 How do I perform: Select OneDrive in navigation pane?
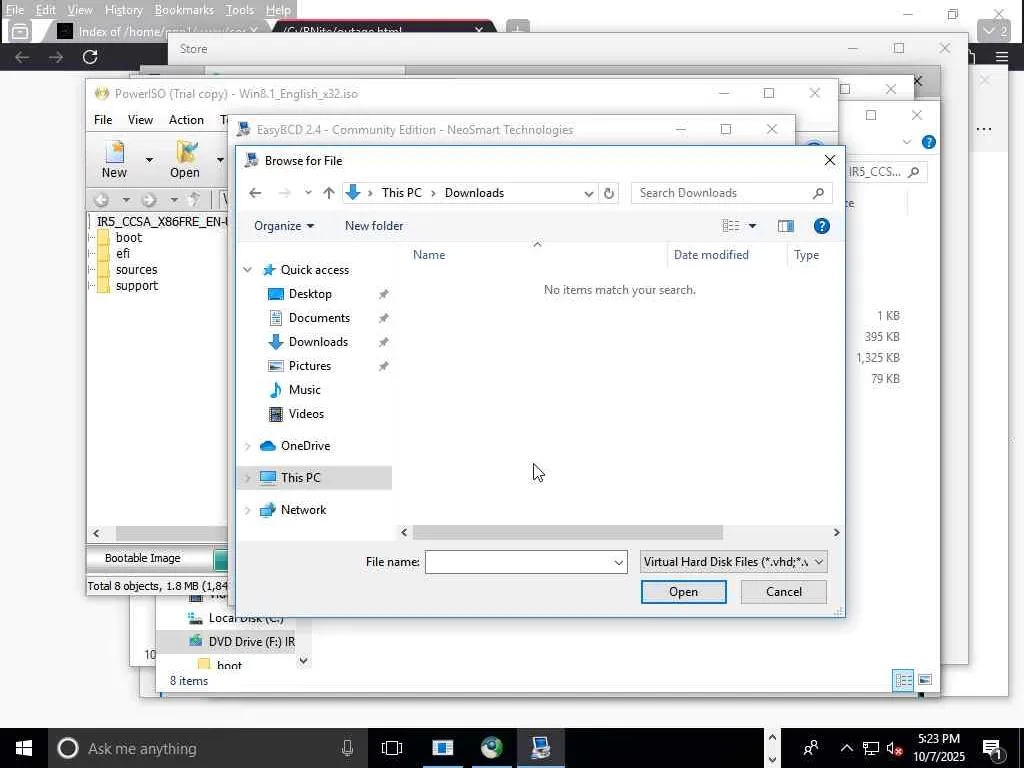pos(305,446)
